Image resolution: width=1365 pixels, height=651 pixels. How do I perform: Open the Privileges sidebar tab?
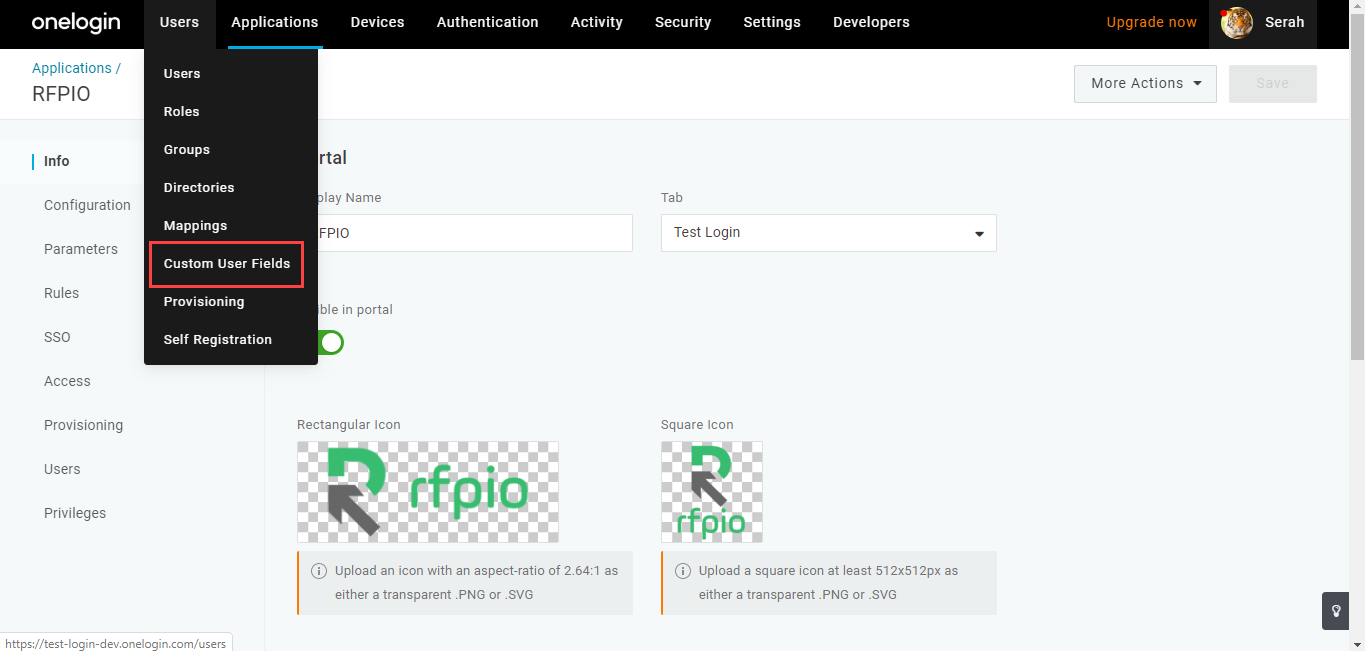(x=75, y=513)
